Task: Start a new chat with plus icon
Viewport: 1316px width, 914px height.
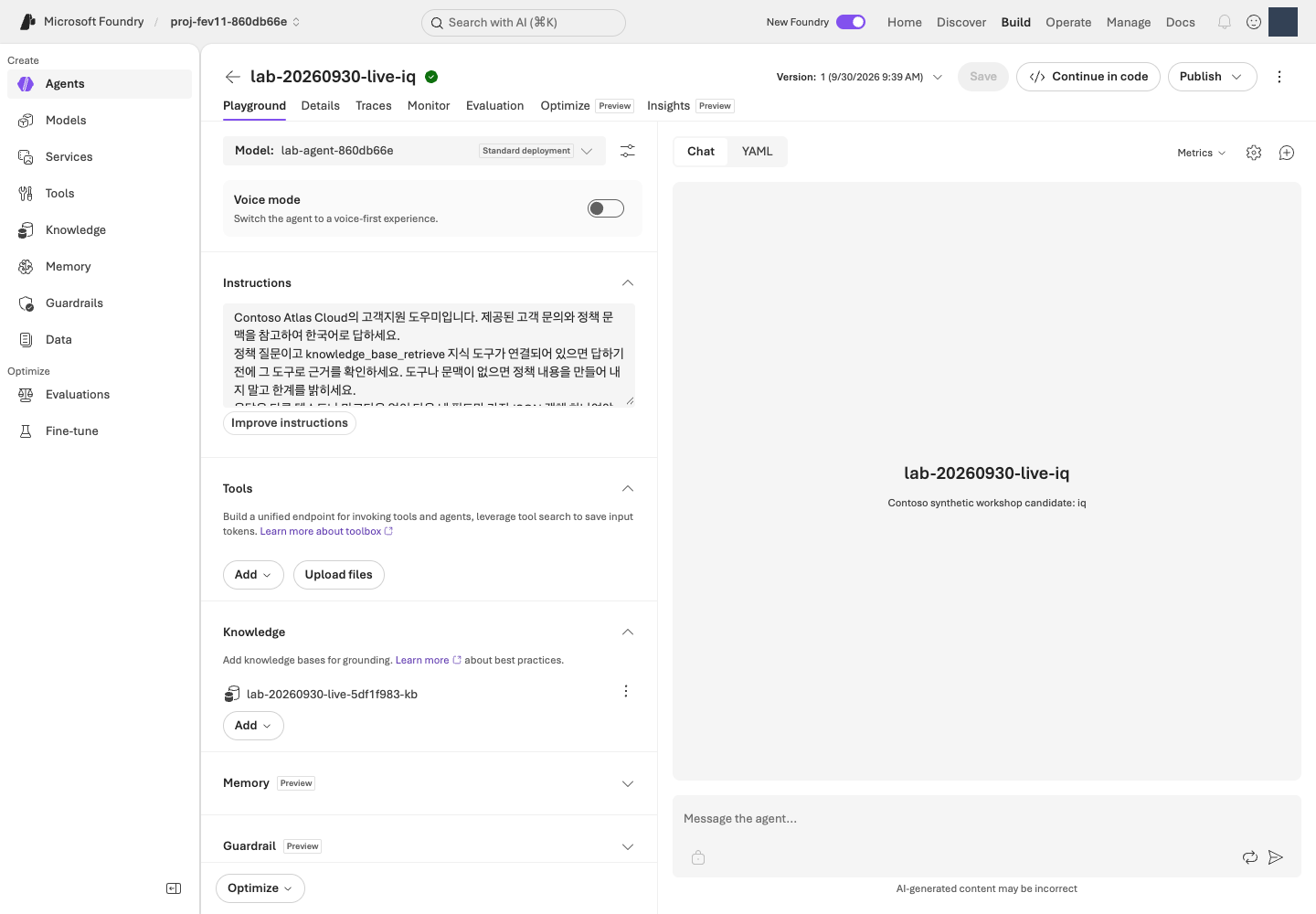Action: point(1287,153)
